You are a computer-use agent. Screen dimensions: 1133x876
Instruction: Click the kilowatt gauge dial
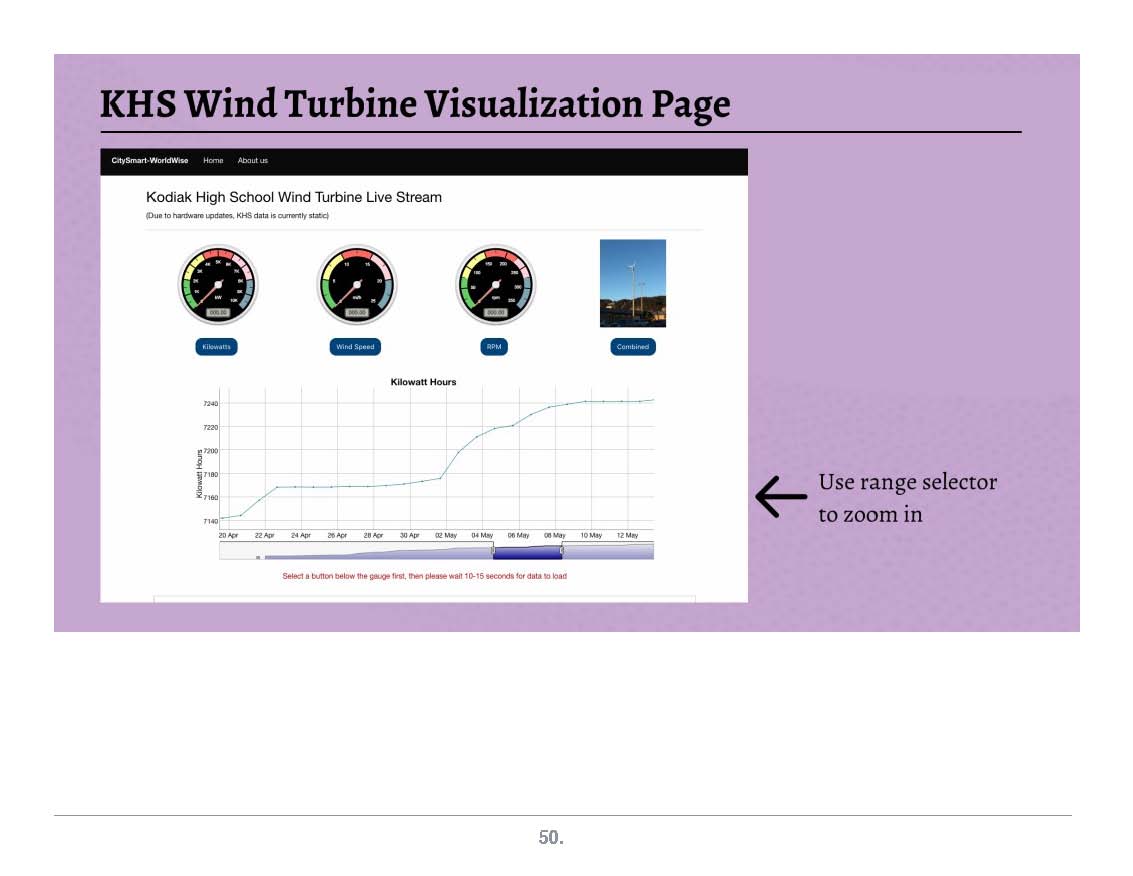click(x=218, y=284)
